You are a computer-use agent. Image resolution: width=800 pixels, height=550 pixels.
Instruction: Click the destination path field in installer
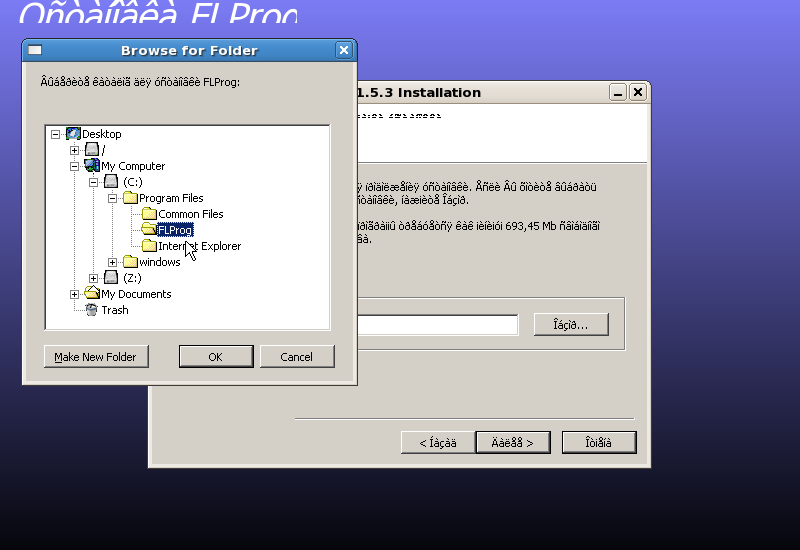(438, 325)
